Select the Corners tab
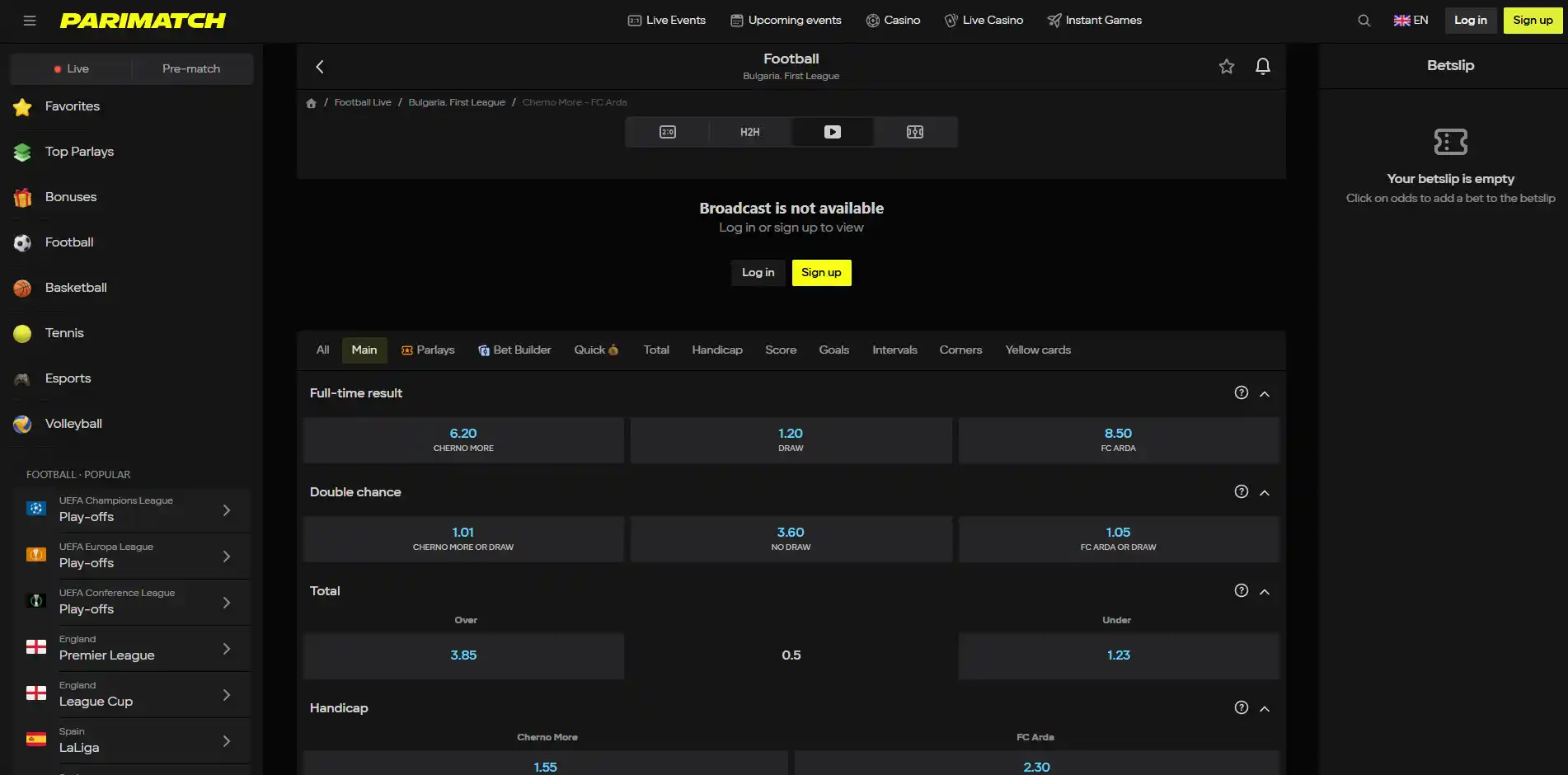This screenshot has height=775, width=1568. pyautogui.click(x=961, y=350)
